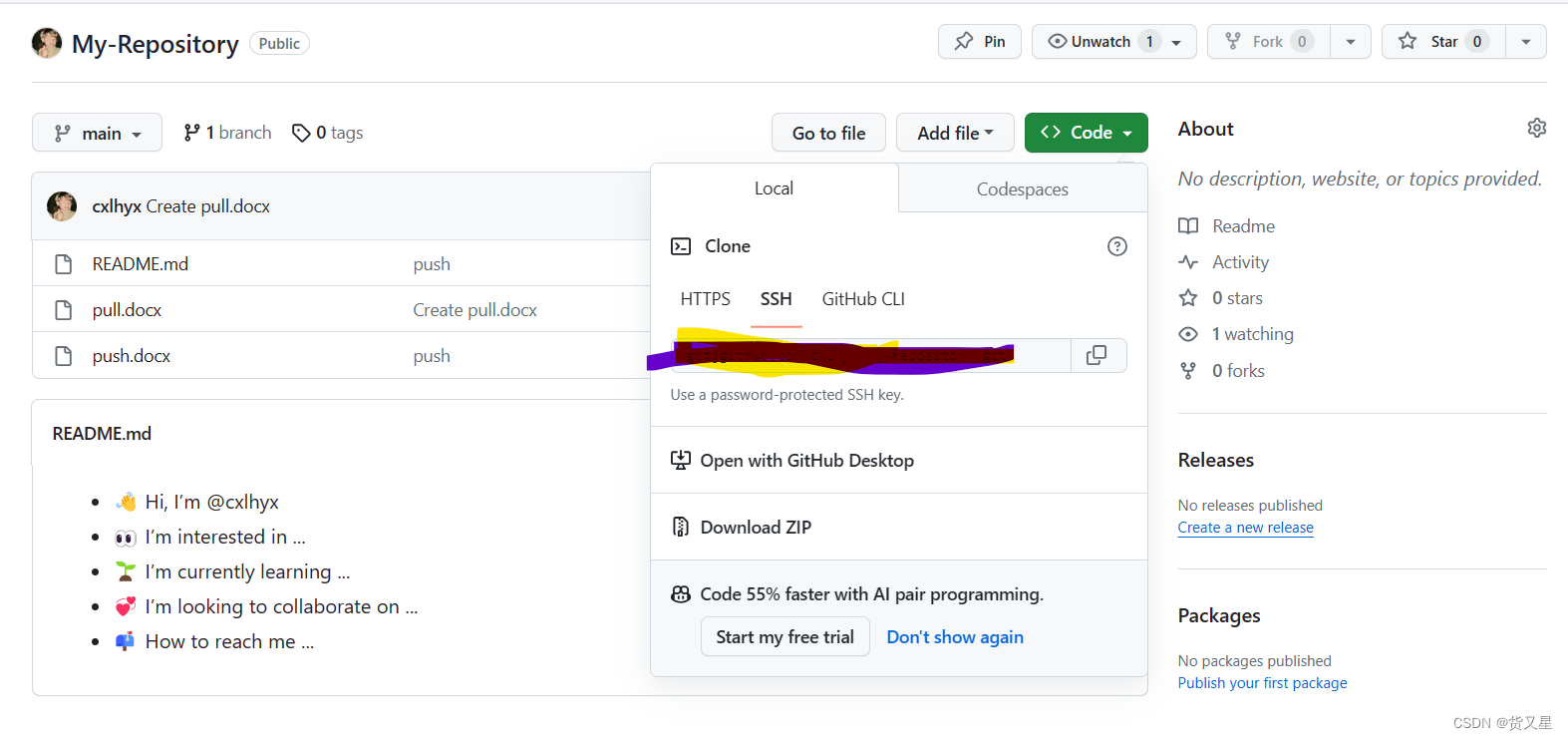This screenshot has height=740, width=1568.
Task: Toggle the green Code dropdown button
Action: 1087,133
